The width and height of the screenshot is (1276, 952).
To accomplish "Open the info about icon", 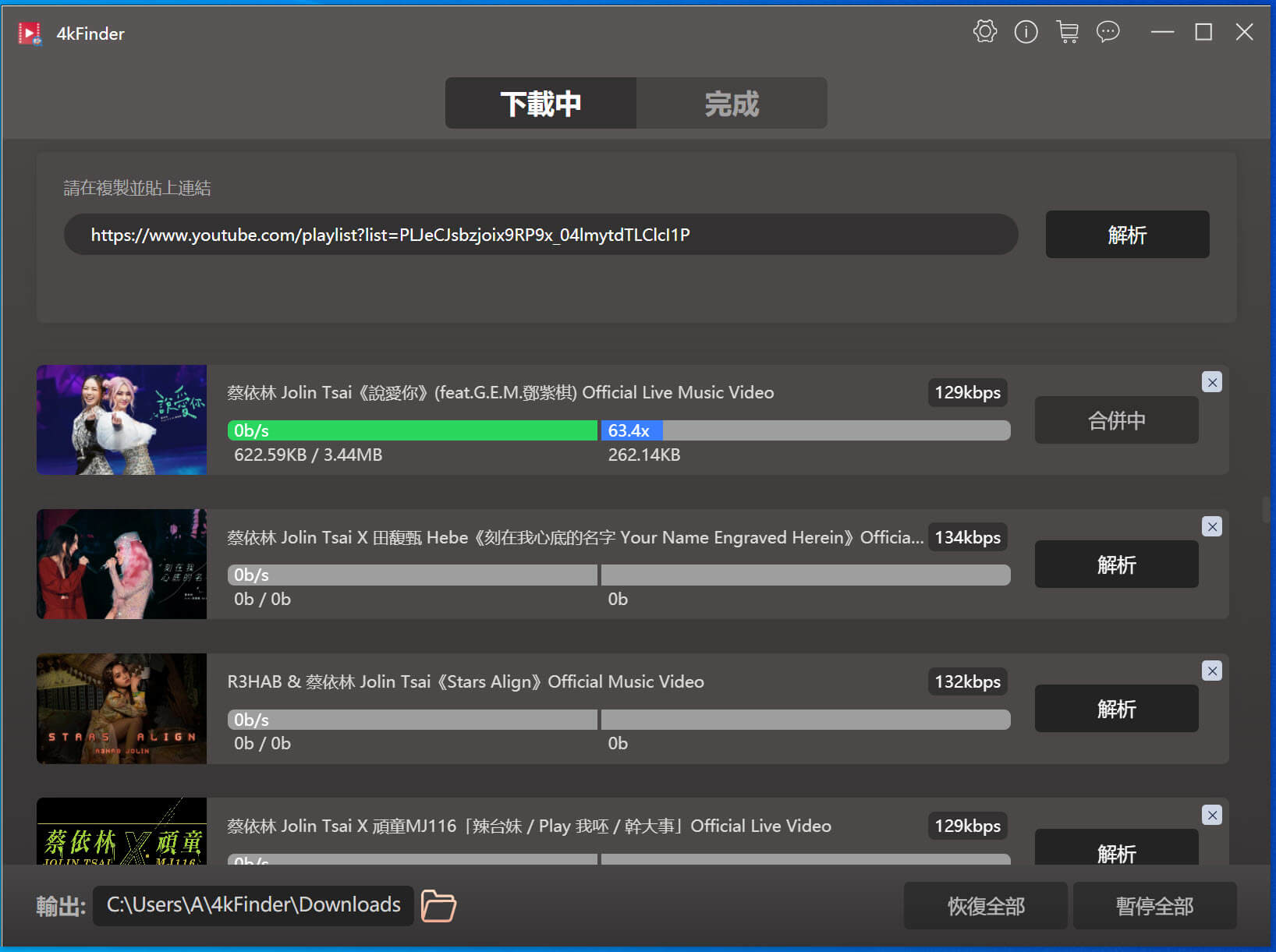I will [x=1026, y=32].
